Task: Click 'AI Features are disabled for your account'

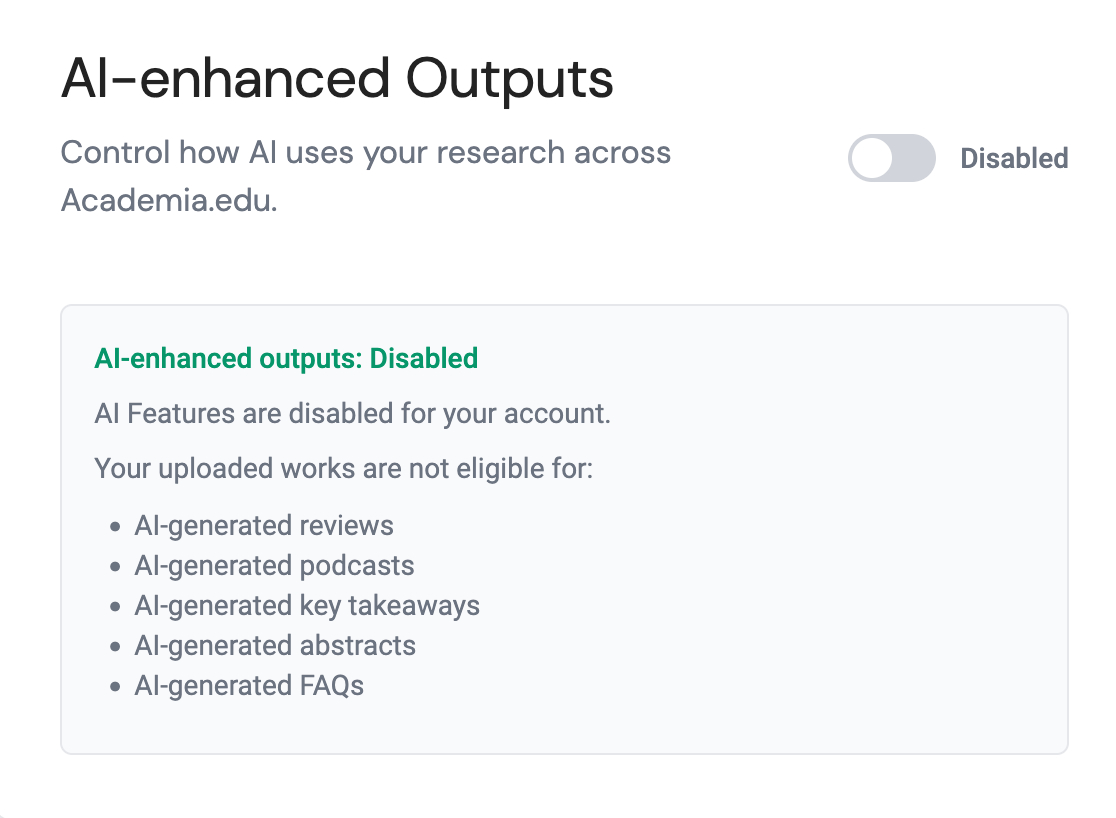Action: point(352,413)
